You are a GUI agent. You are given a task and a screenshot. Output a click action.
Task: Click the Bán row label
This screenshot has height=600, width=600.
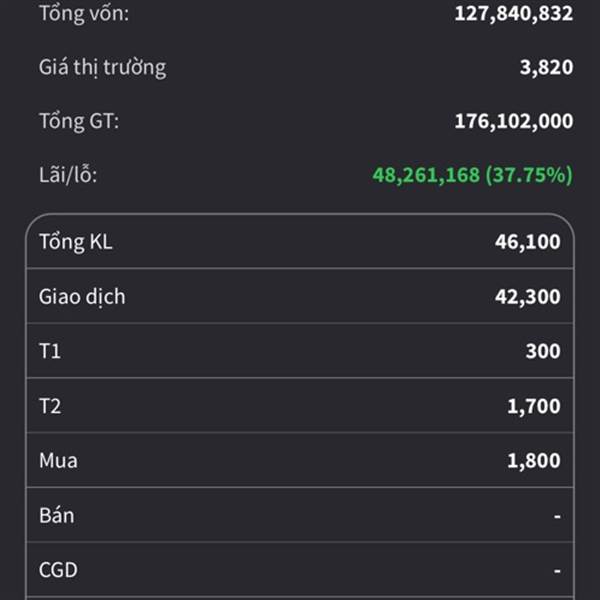tap(56, 516)
